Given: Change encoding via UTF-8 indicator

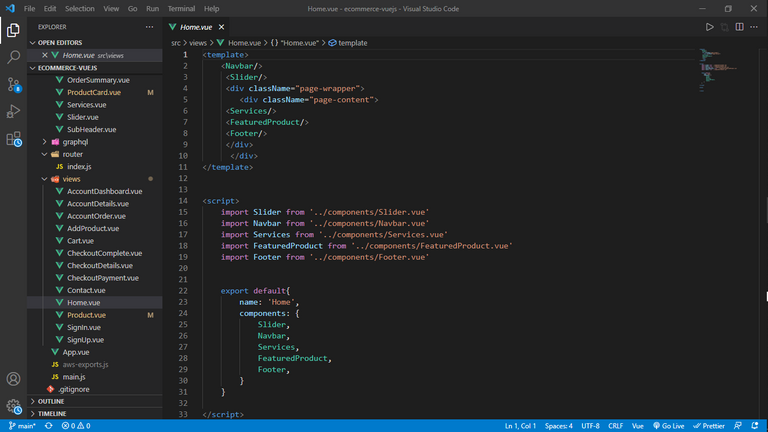Looking at the screenshot, I should [x=590, y=426].
